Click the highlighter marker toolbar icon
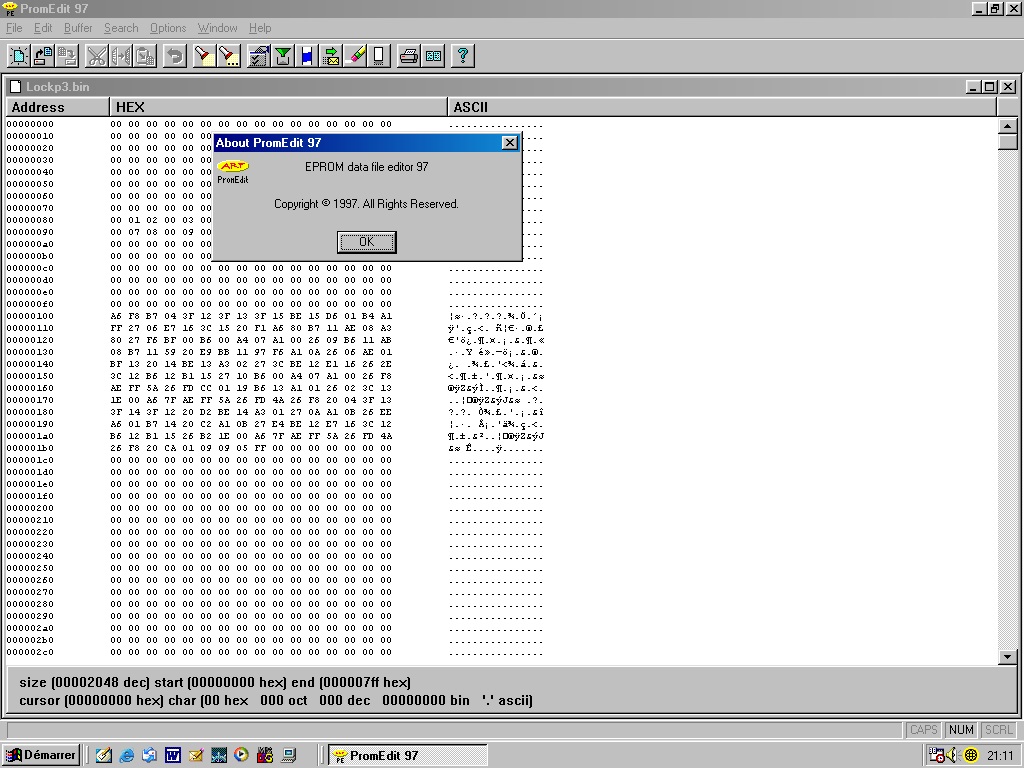Viewport: 1024px width, 768px height. pos(355,56)
